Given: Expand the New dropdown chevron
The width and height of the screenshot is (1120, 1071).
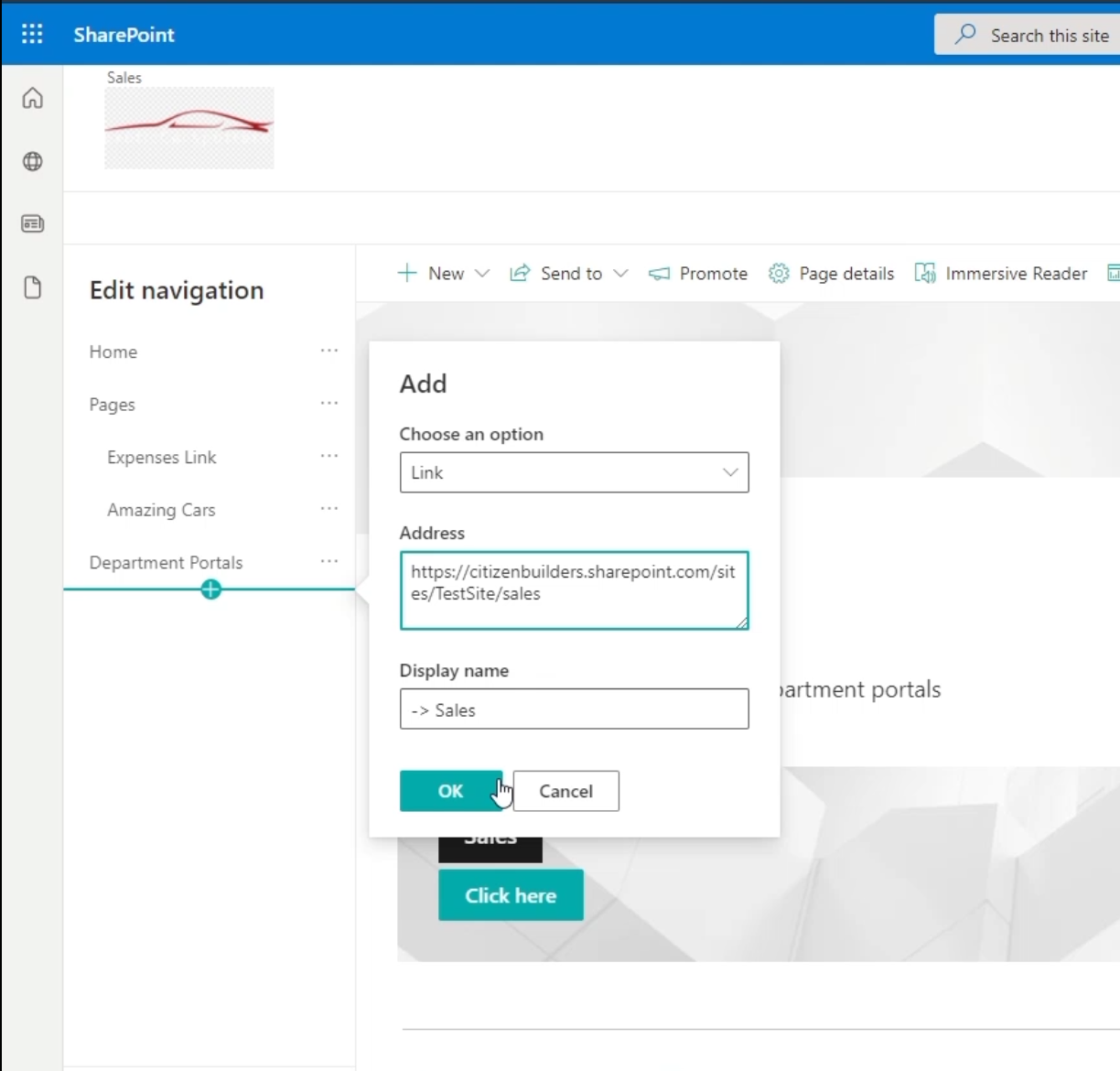Looking at the screenshot, I should (x=482, y=273).
